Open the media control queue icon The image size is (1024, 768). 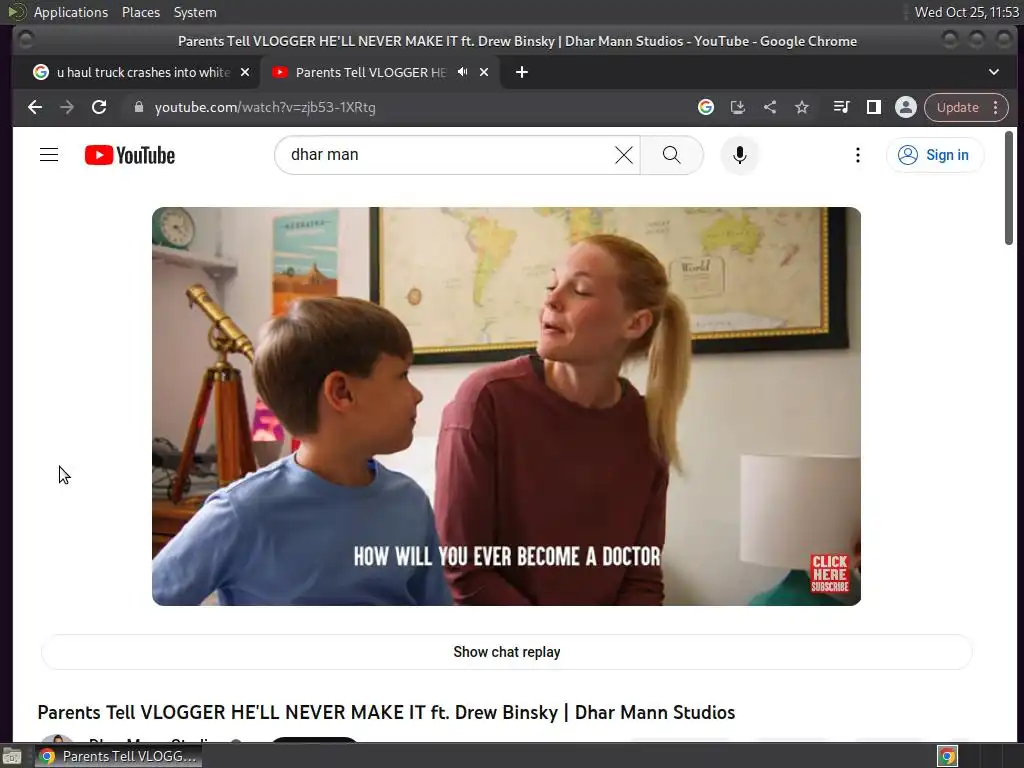click(842, 107)
